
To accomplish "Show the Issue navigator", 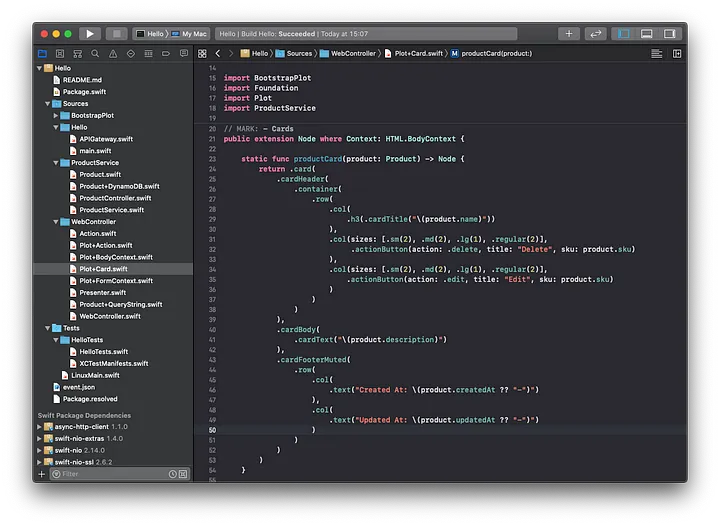I will tap(113, 54).
